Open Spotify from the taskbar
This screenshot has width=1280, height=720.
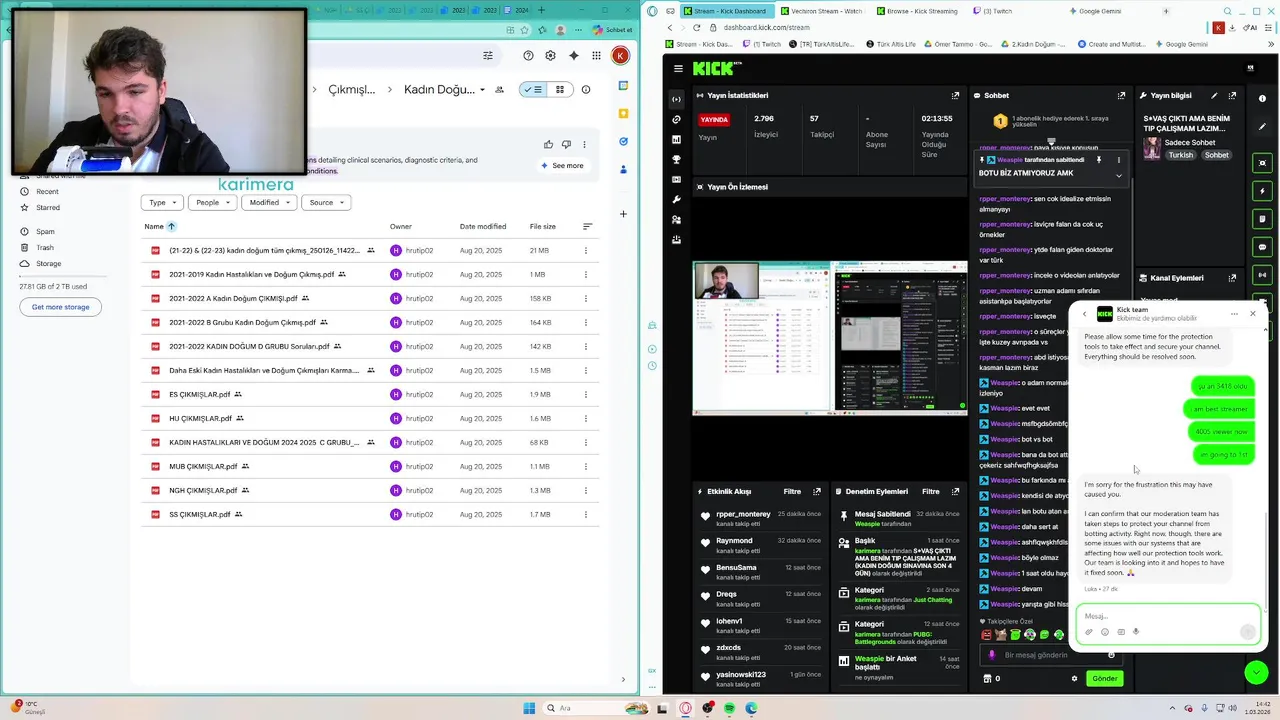coord(729,708)
